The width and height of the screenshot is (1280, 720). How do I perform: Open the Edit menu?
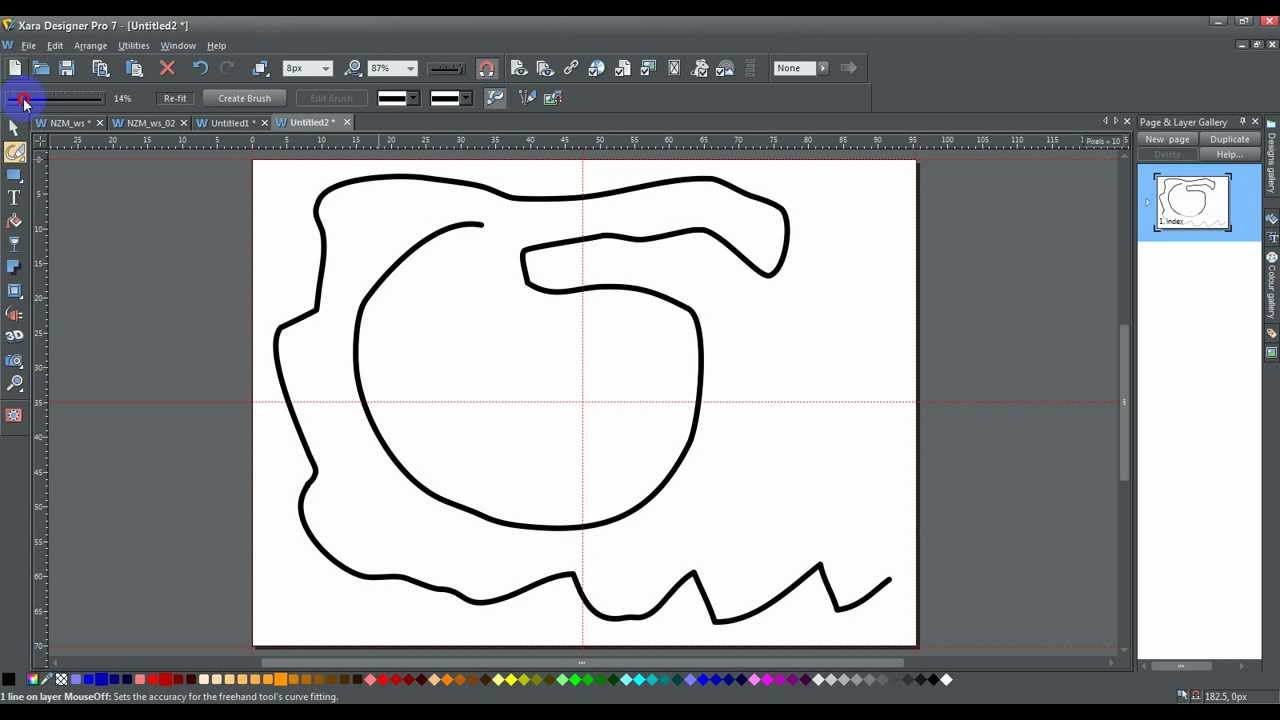click(x=55, y=45)
